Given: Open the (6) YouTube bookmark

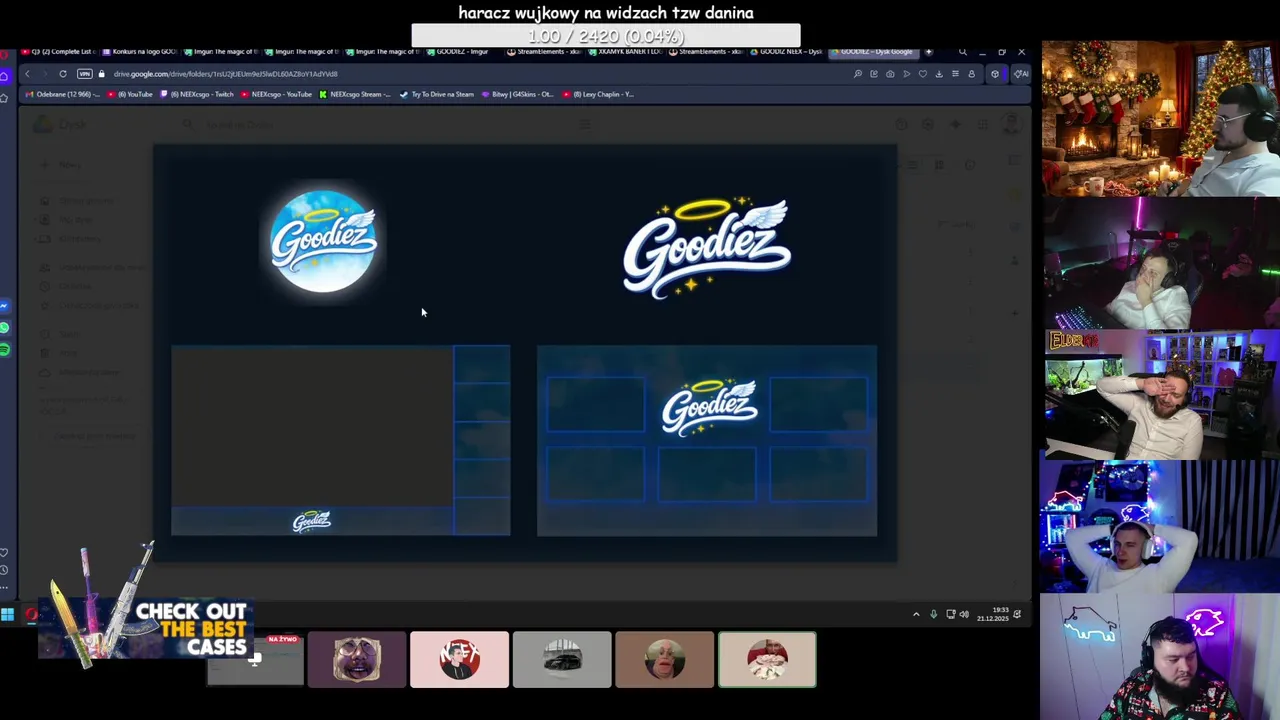Looking at the screenshot, I should (130, 94).
